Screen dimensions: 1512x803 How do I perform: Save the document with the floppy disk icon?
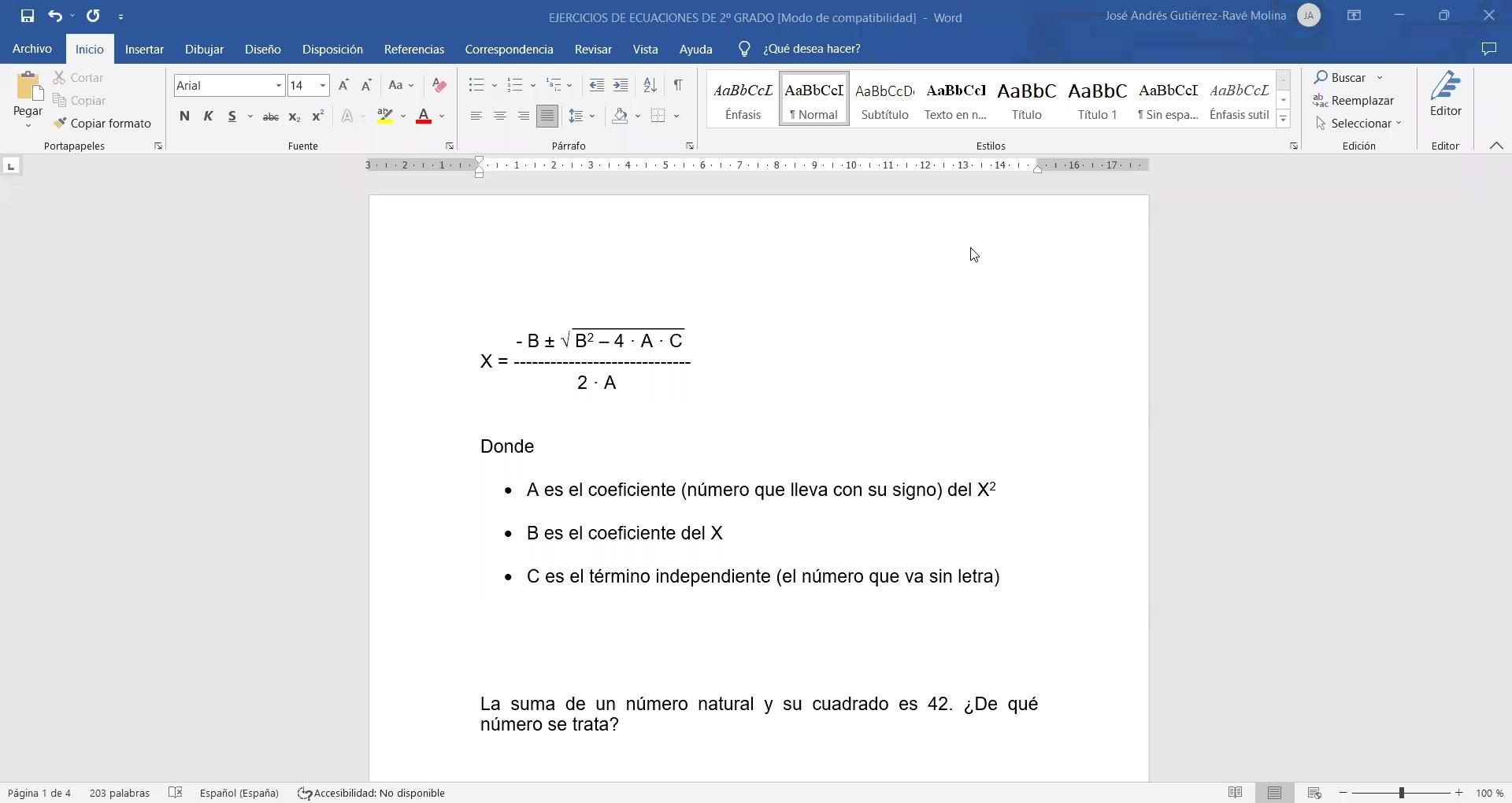(x=28, y=16)
